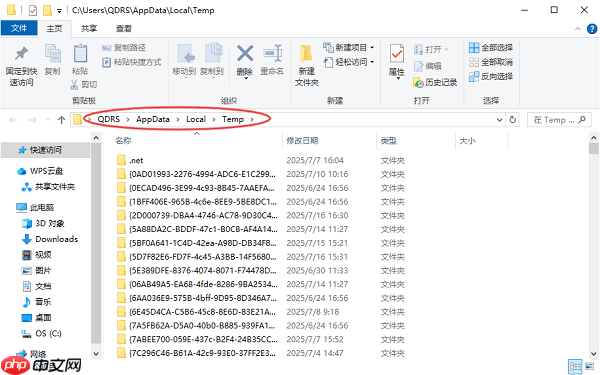Click the Back navigation arrow

click(x=13, y=120)
